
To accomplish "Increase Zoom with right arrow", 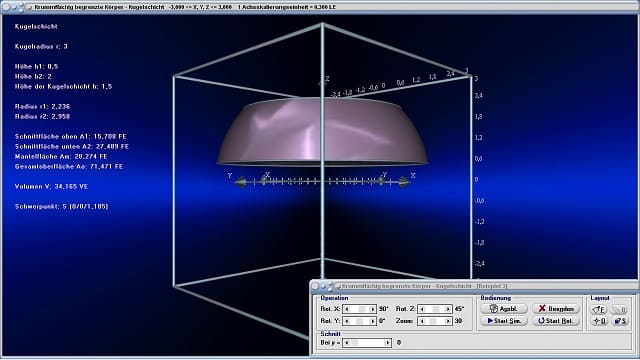I will (448, 321).
